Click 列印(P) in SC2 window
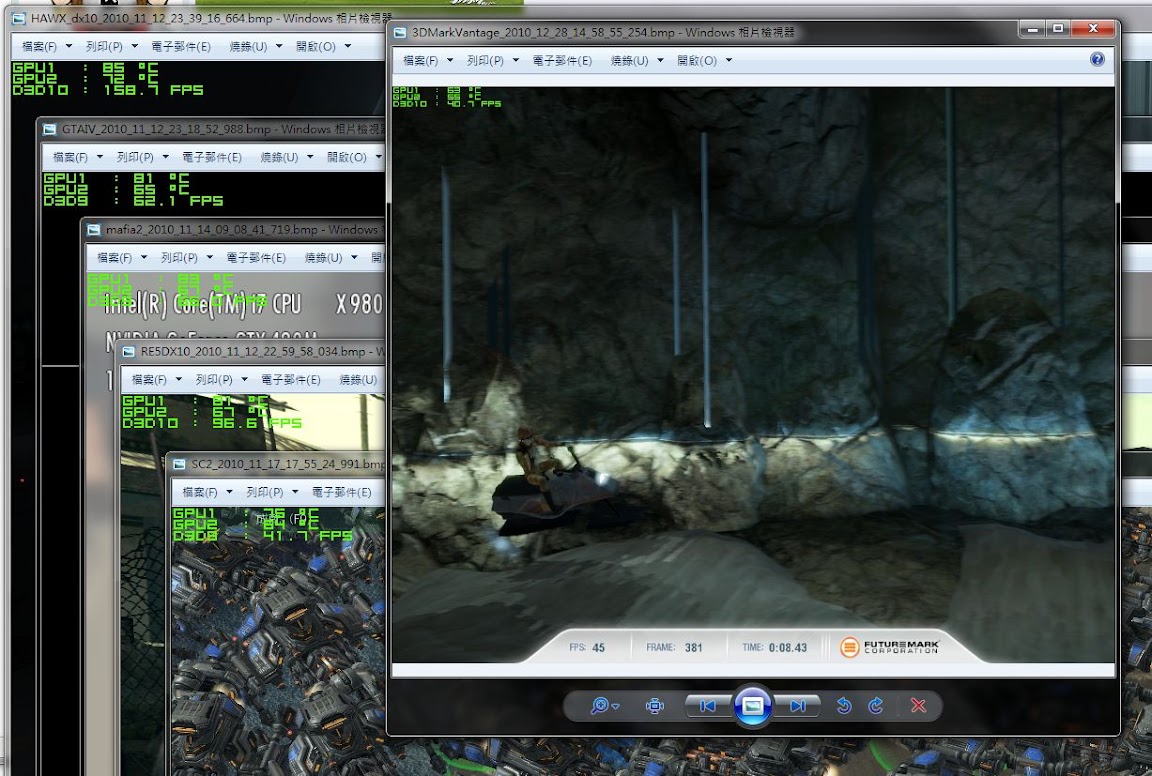Screen dimensions: 1152x776 tap(264, 492)
